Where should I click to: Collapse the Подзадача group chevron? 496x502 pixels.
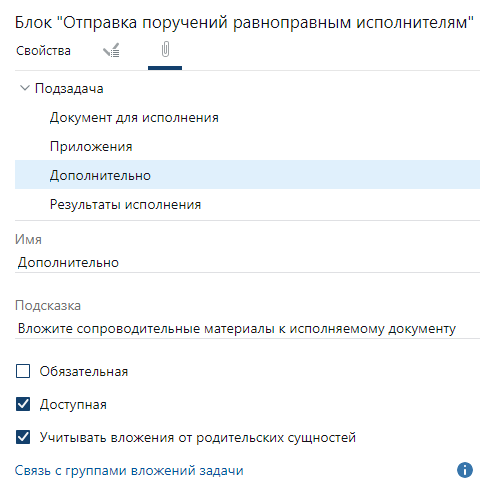[x=25, y=88]
